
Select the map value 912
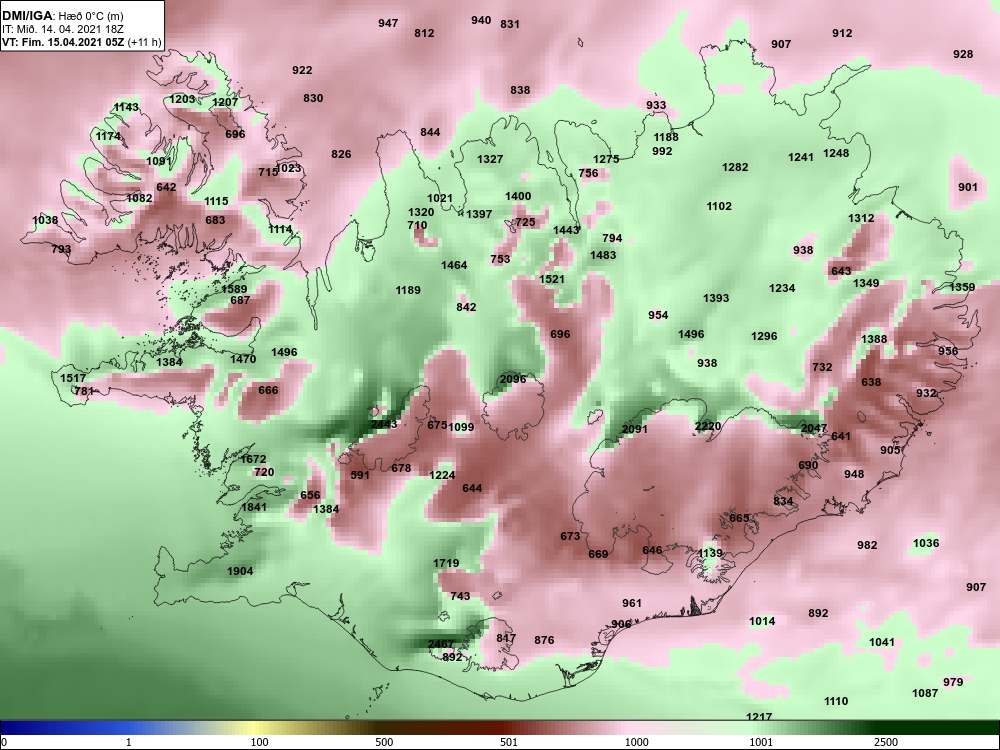[842, 33]
